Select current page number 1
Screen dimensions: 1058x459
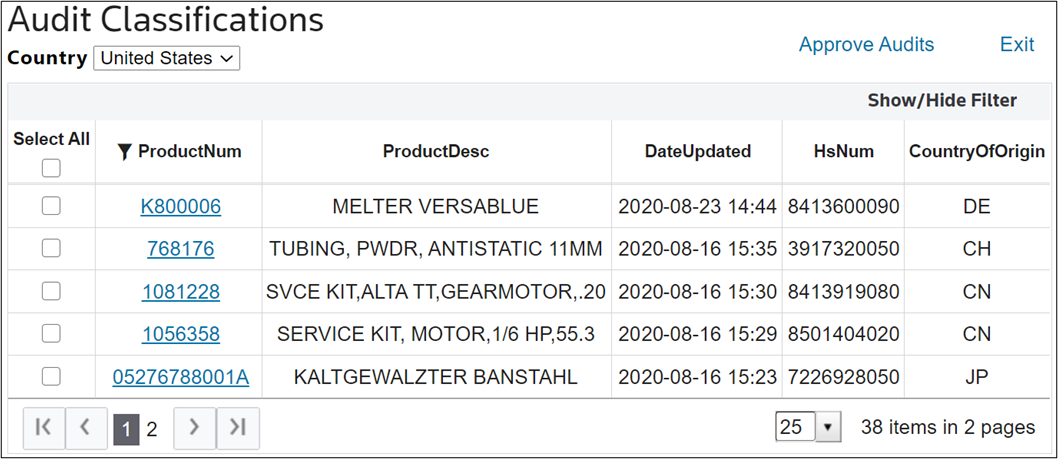(126, 429)
